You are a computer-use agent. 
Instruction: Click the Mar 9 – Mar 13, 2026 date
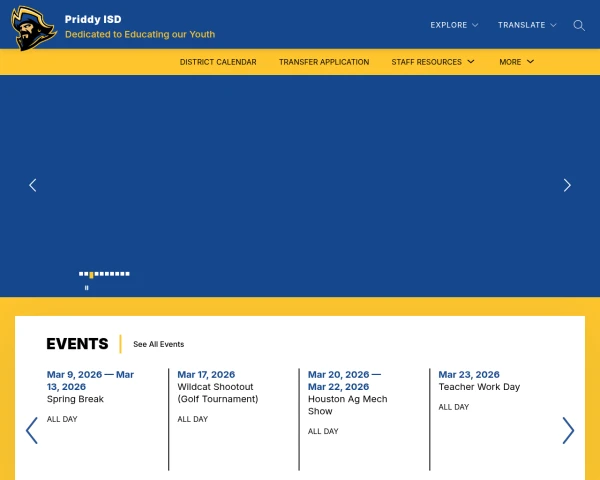(90, 380)
